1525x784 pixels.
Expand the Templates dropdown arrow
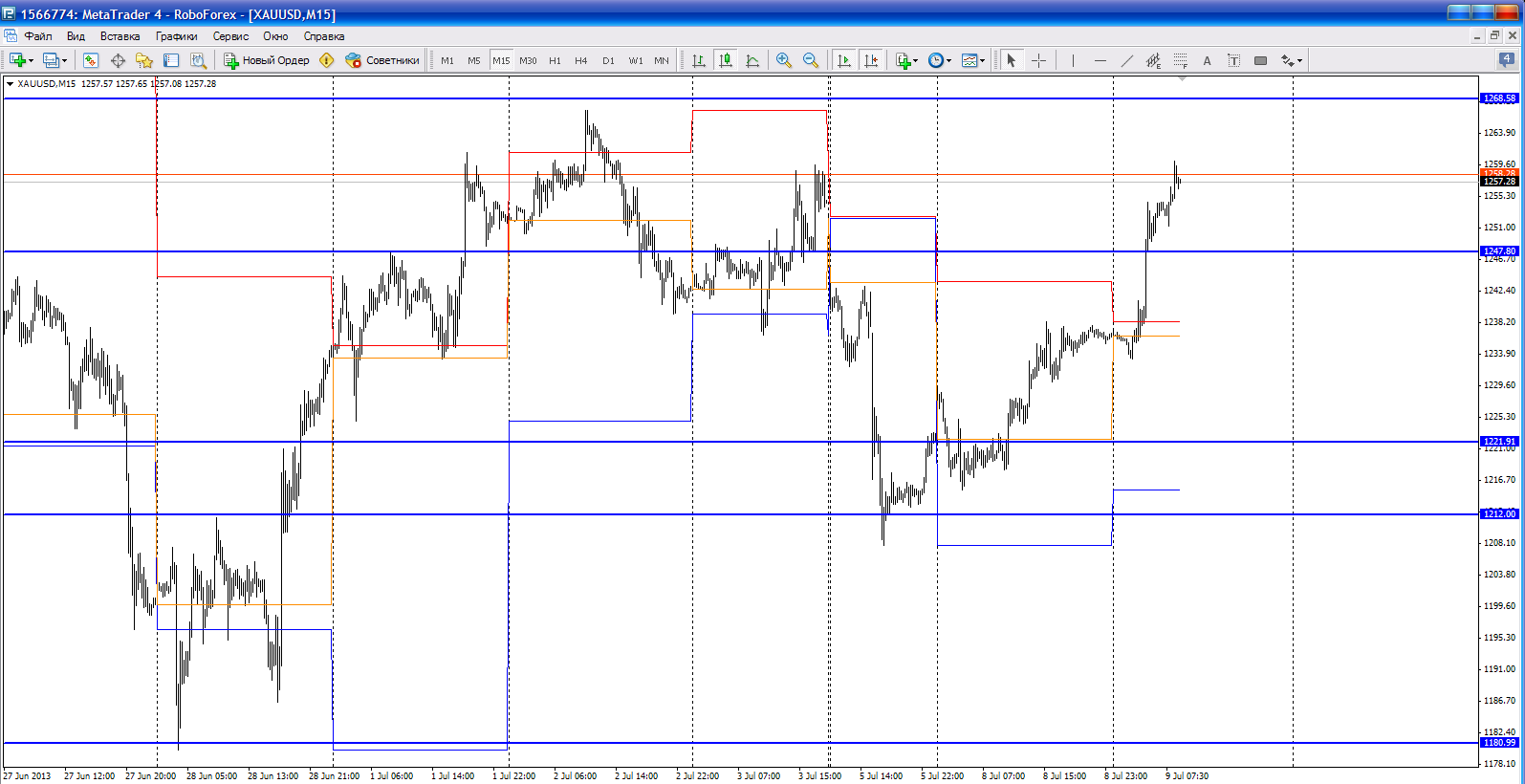pos(982,60)
